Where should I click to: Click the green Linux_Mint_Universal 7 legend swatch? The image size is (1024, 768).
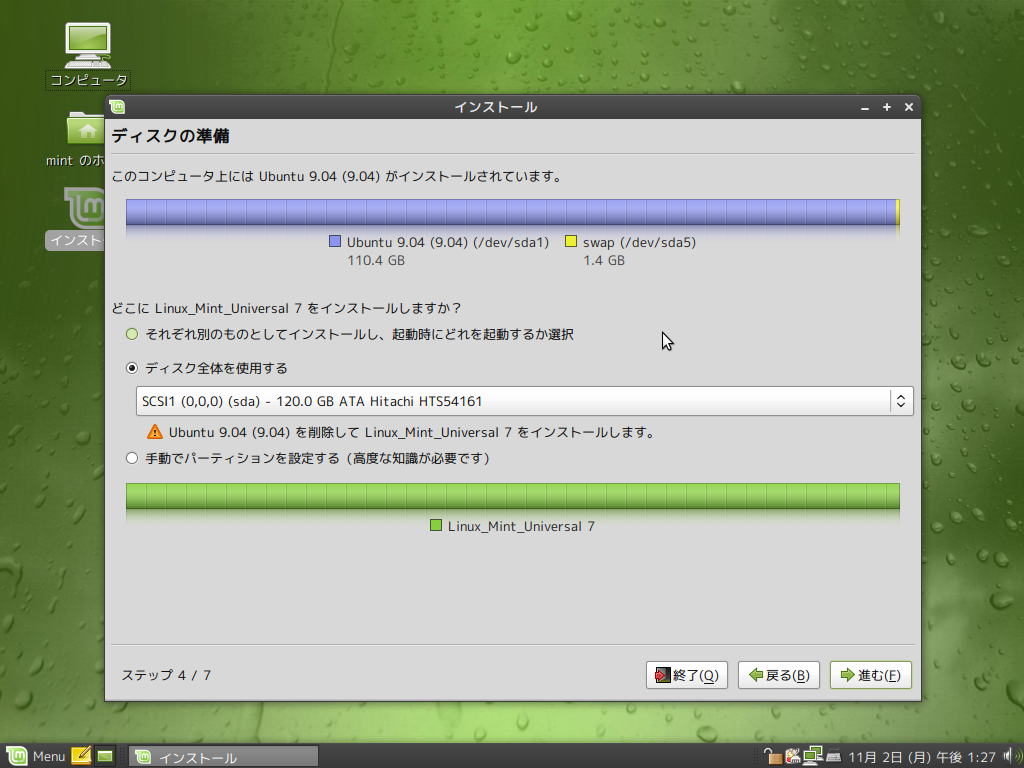pos(436,525)
